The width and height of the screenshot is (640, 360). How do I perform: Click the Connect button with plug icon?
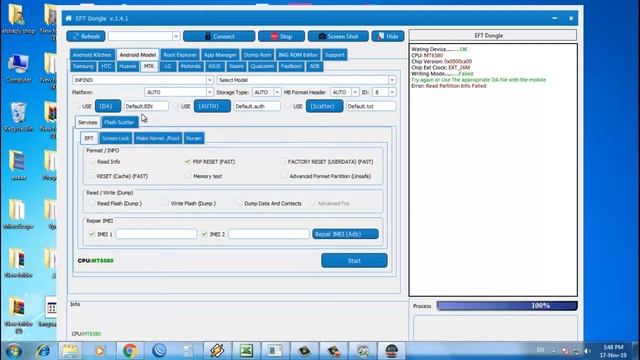point(219,36)
